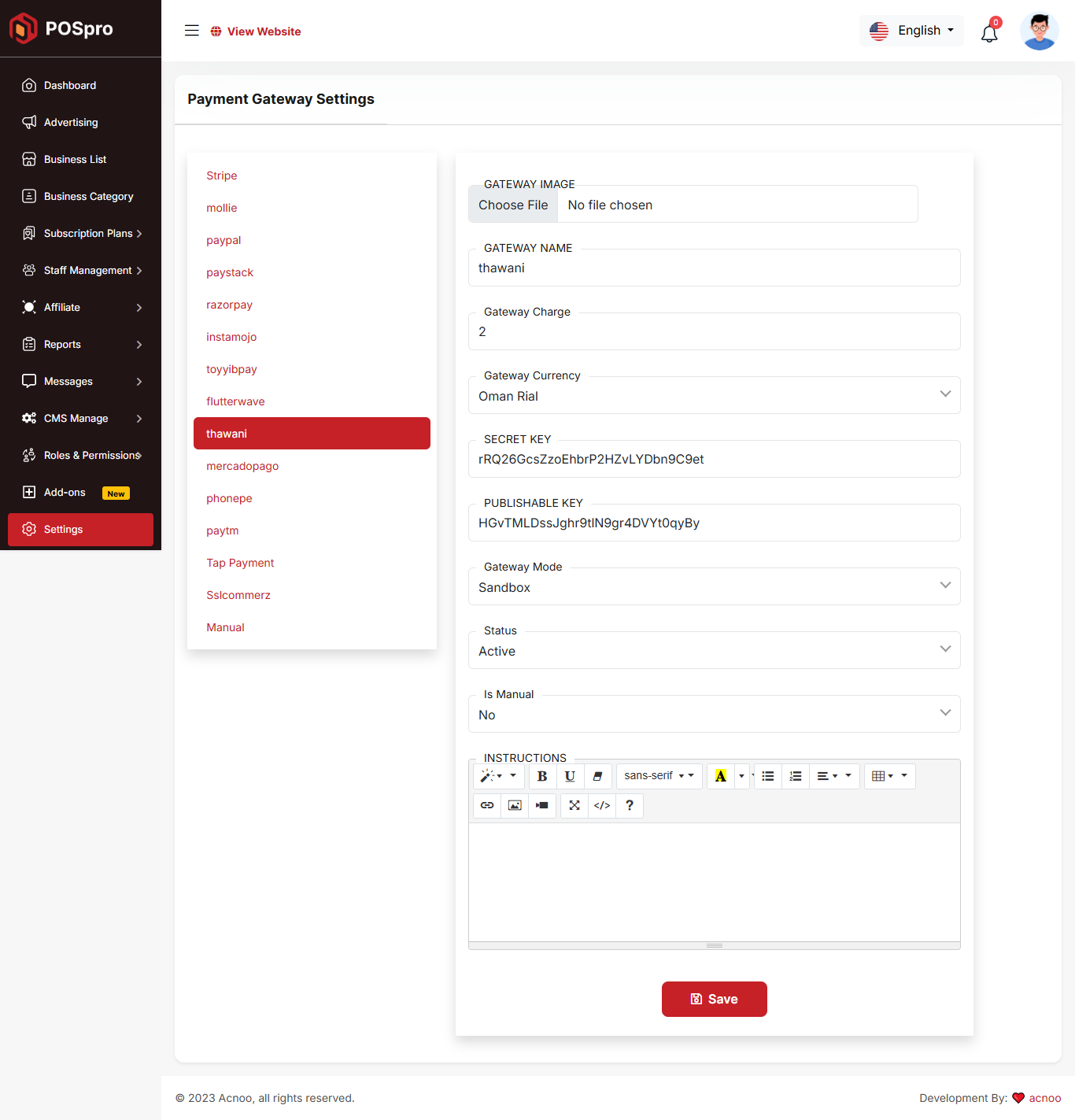Viewport: 1075px width, 1120px height.
Task: Toggle fullscreen editor mode
Action: click(574, 805)
